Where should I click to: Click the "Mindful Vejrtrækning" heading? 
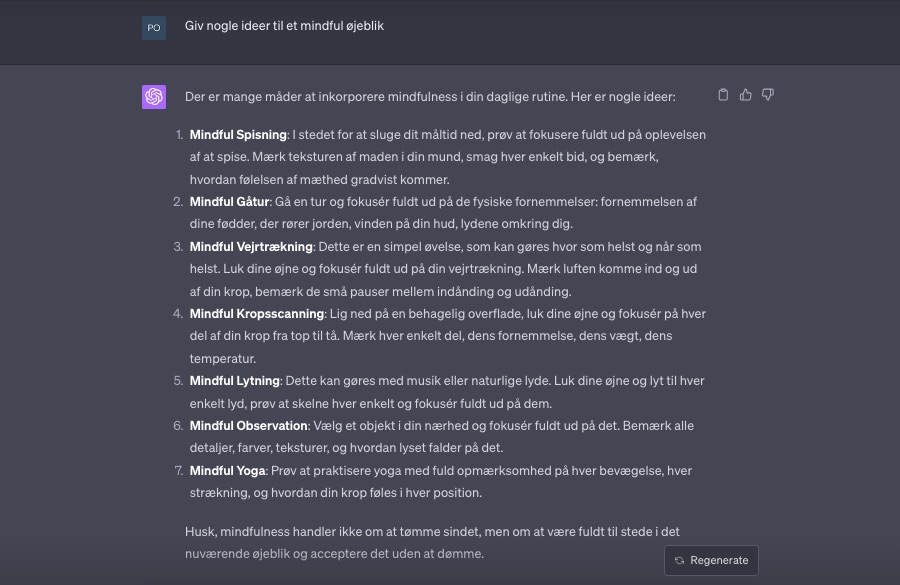(251, 247)
